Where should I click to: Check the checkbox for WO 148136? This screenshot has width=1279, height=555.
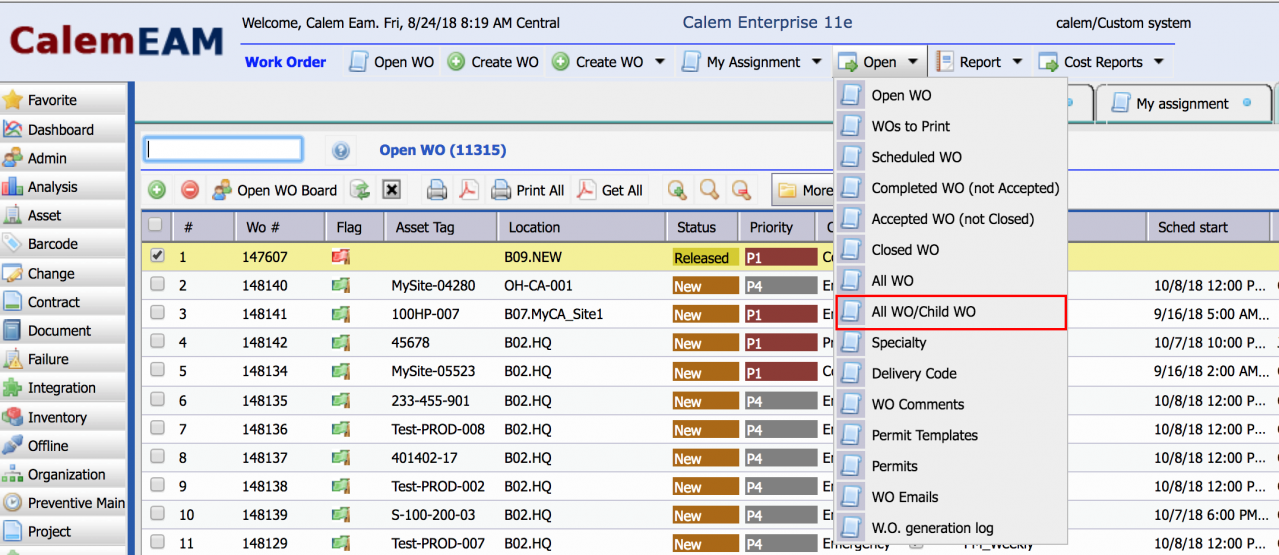tap(156, 428)
